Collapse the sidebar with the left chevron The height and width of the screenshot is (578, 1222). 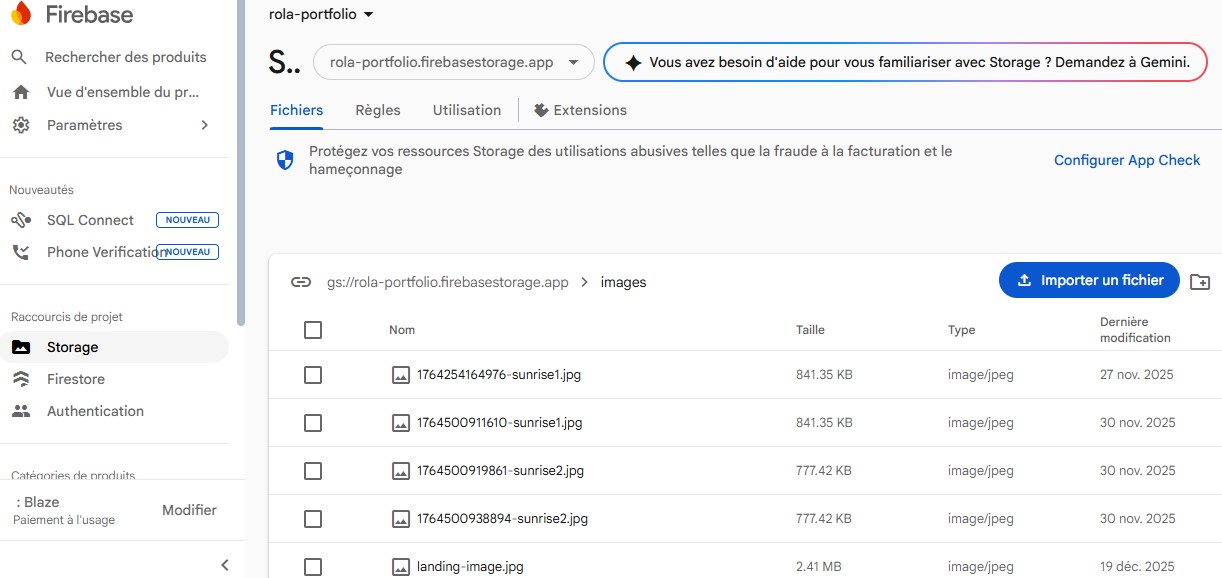point(225,565)
